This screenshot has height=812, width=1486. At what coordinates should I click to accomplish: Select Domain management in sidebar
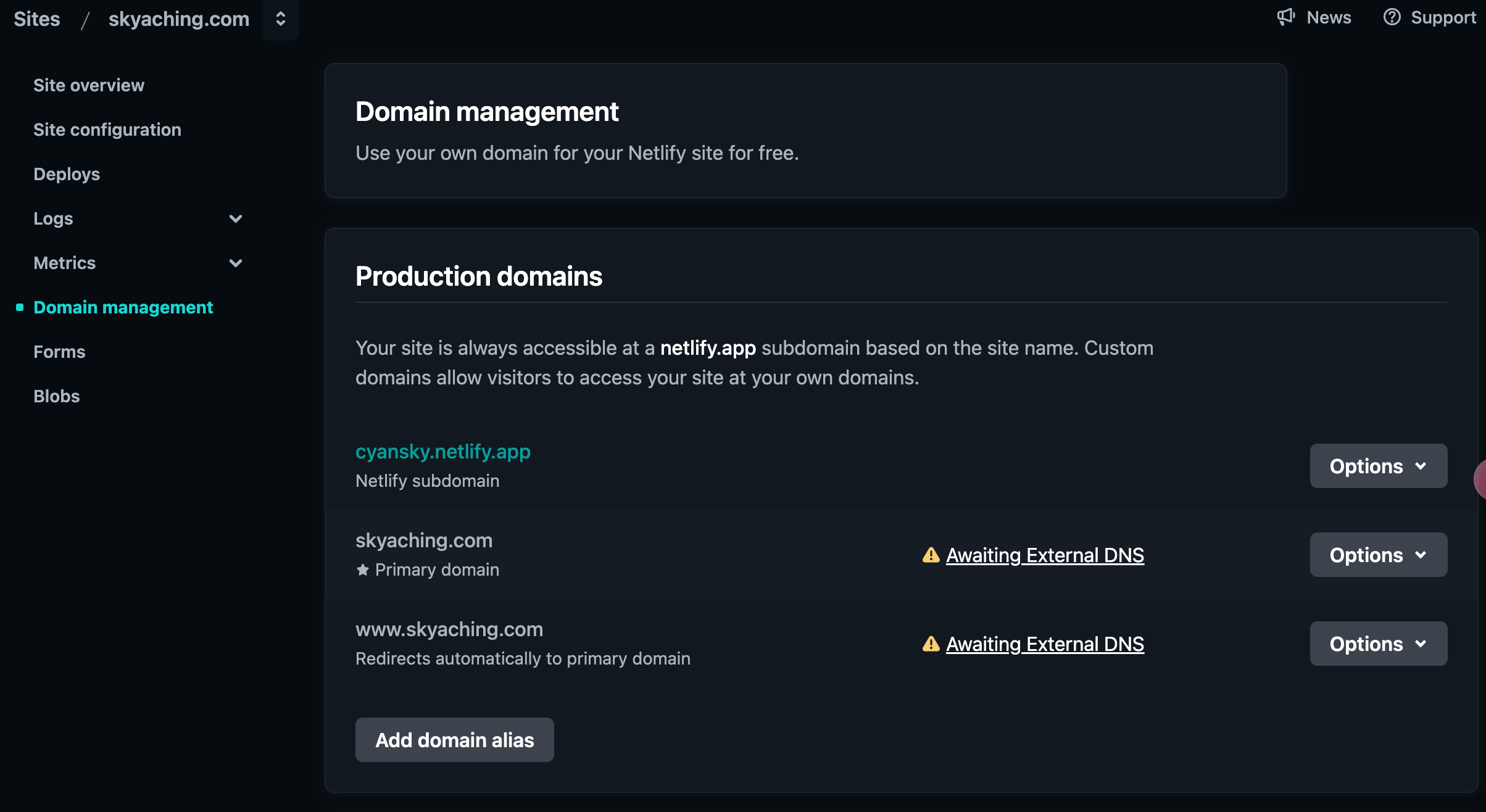(x=123, y=307)
